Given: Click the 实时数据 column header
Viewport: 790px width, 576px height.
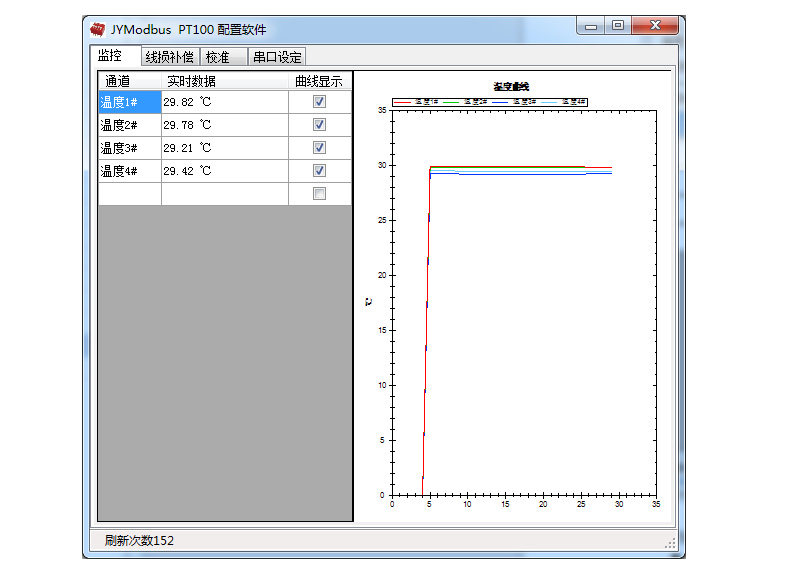Looking at the screenshot, I should pyautogui.click(x=224, y=81).
